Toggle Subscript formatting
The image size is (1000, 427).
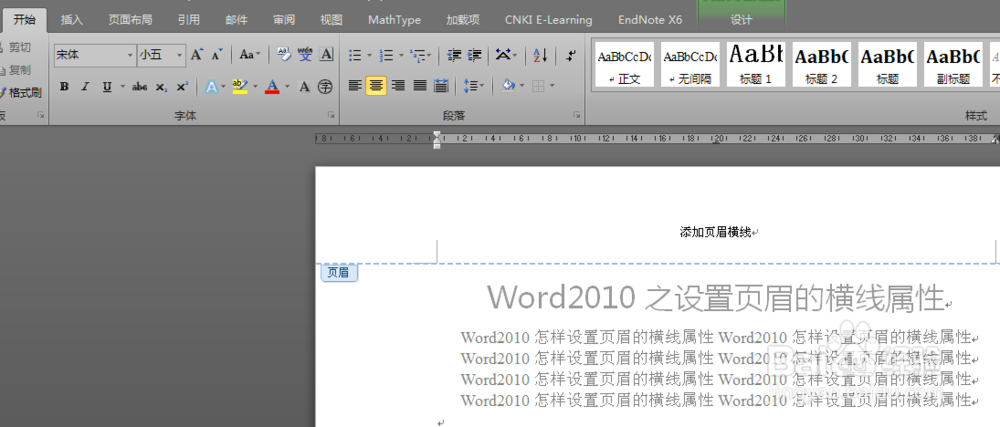click(x=161, y=87)
